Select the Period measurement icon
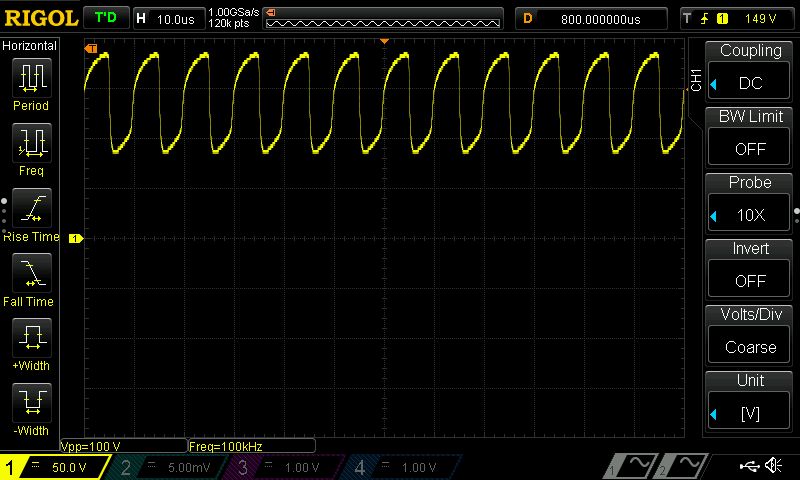This screenshot has width=800, height=480. (32, 78)
